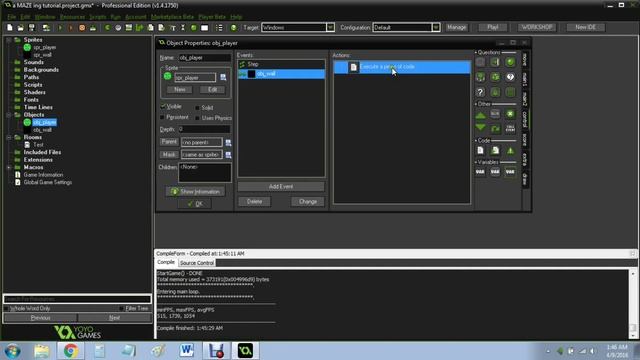The image size is (640, 360).
Task: Select Test Variable action icon
Action: [x=495, y=172]
